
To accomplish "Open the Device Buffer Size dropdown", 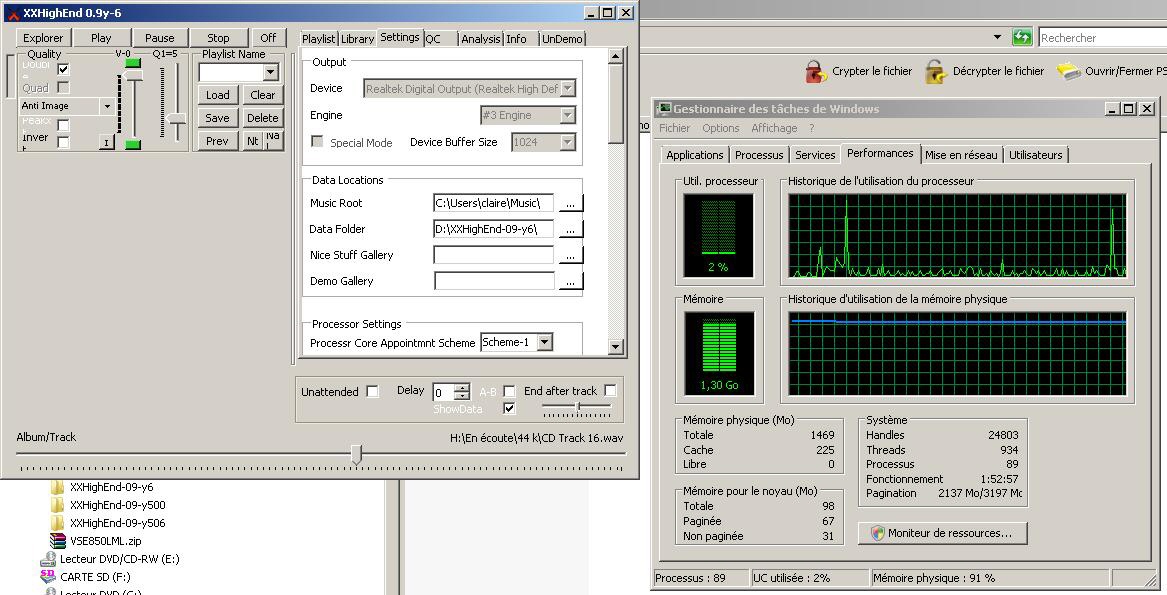I will click(x=568, y=142).
